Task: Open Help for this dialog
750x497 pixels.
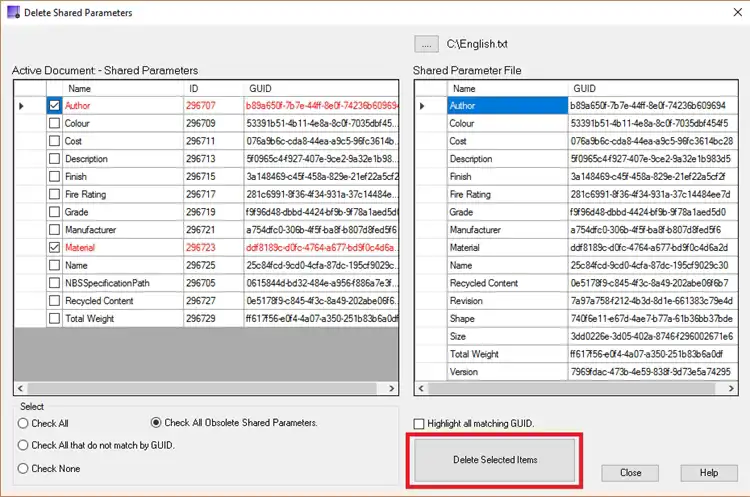Action: (708, 473)
